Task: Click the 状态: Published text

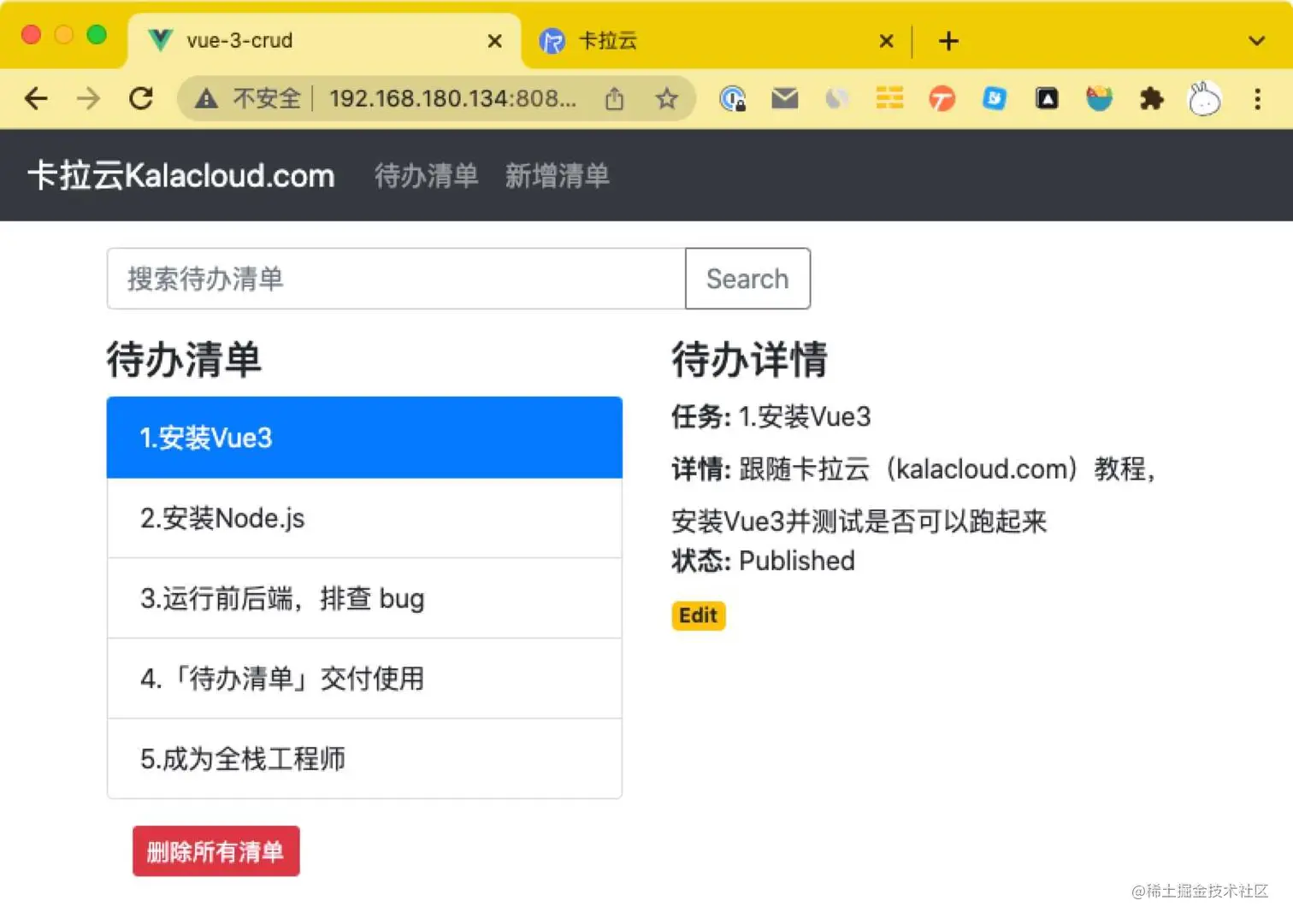Action: pos(763,561)
